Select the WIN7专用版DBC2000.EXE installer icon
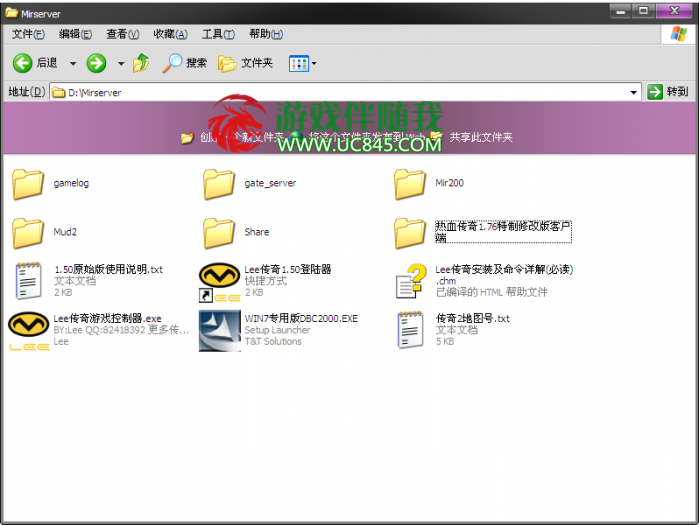 point(220,331)
